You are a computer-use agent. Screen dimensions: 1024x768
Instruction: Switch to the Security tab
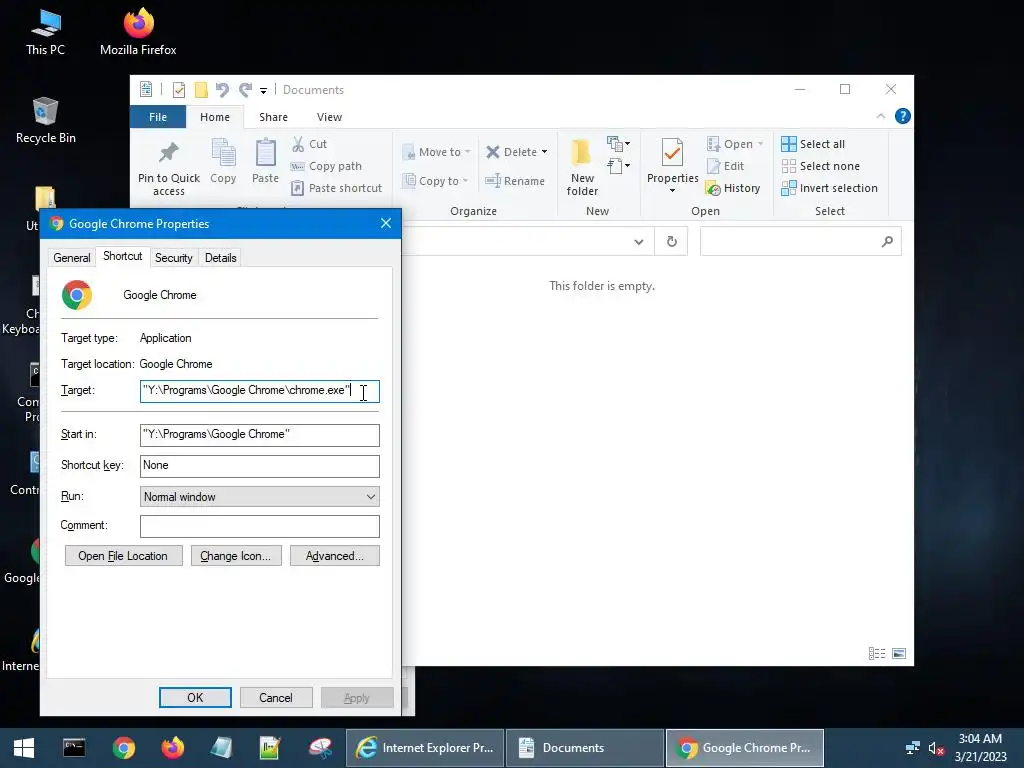[174, 258]
